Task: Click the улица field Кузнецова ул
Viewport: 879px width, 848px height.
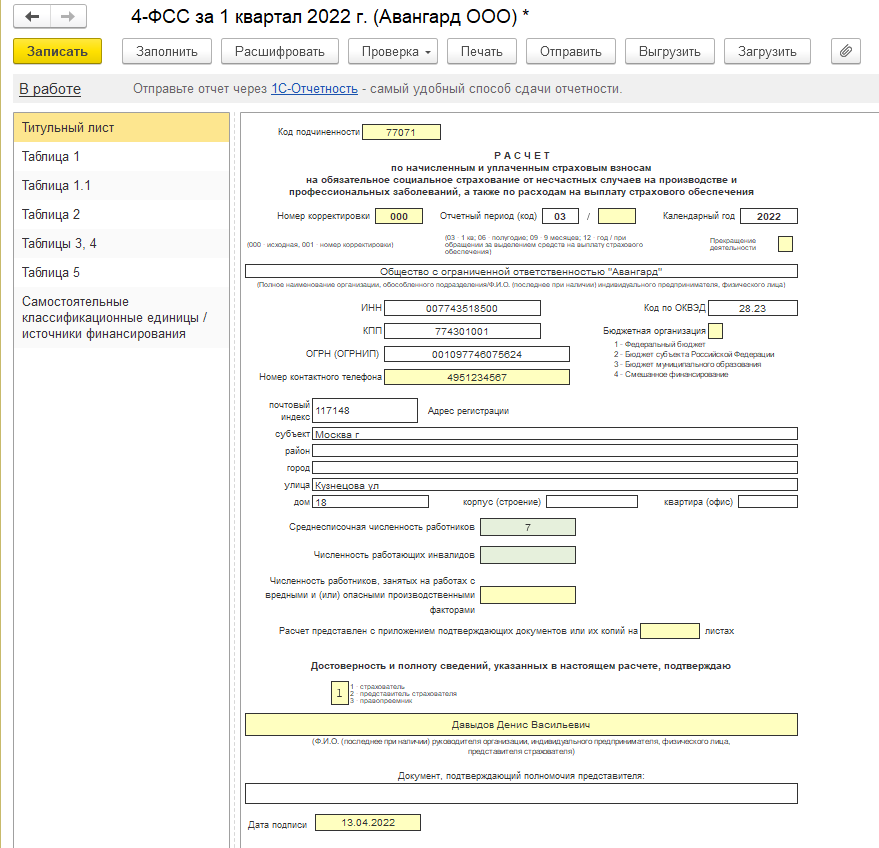Action: click(555, 485)
